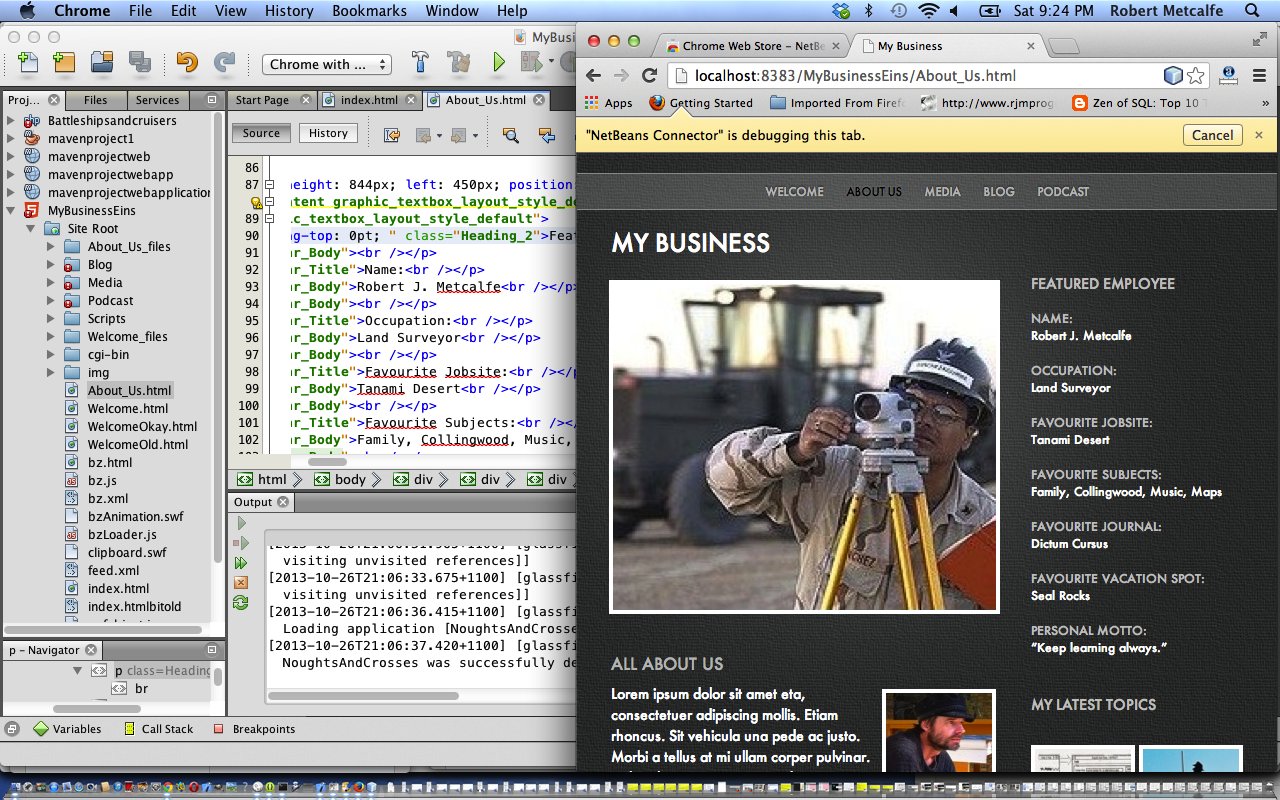Open the Bookmarks menu in menu bar
The width and height of the screenshot is (1280, 800).
click(369, 11)
